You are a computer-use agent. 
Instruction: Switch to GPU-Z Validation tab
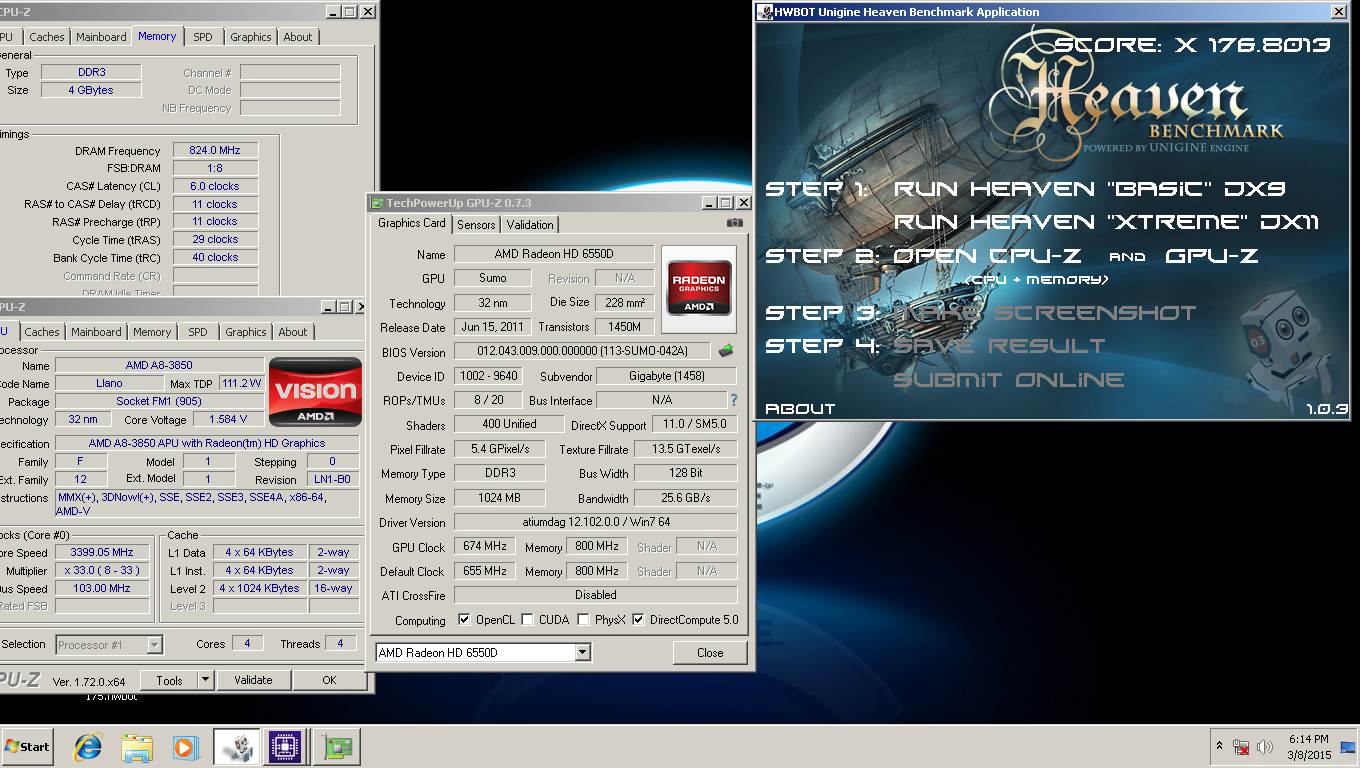pos(530,224)
